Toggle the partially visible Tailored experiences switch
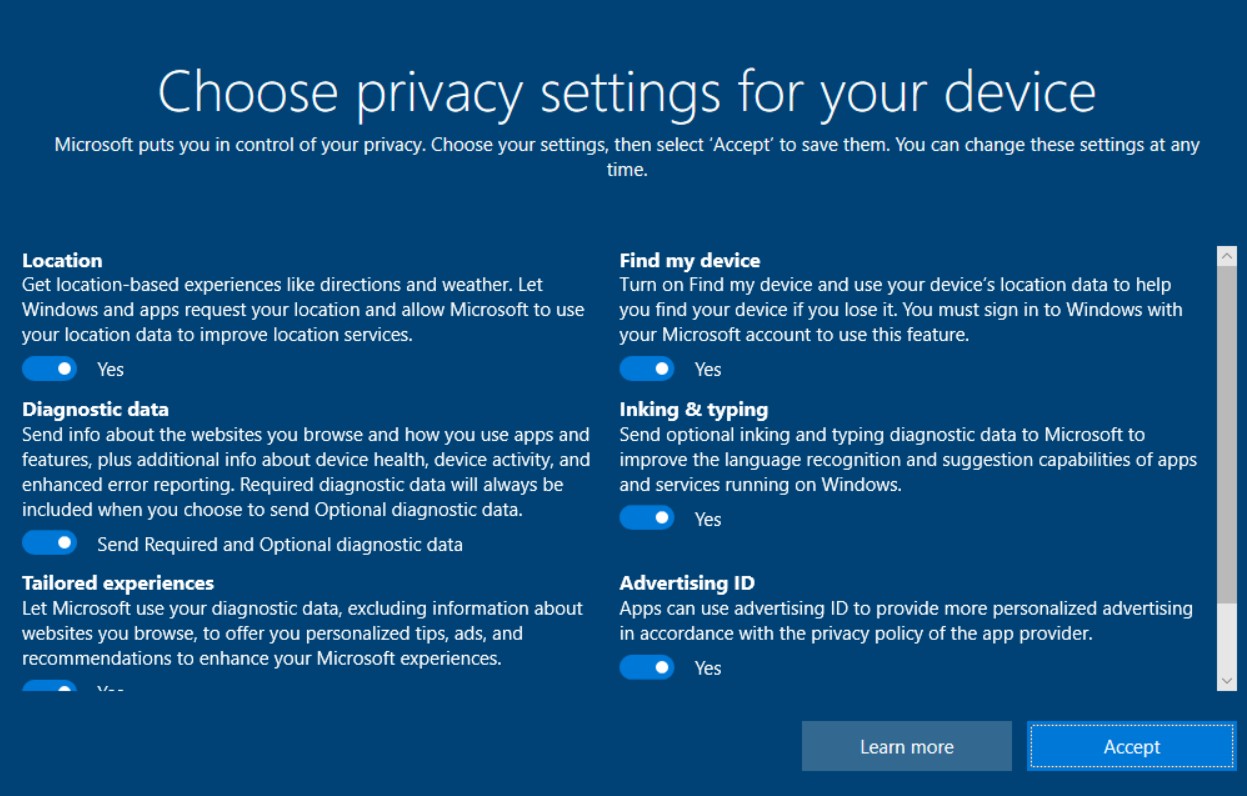 pos(49,687)
